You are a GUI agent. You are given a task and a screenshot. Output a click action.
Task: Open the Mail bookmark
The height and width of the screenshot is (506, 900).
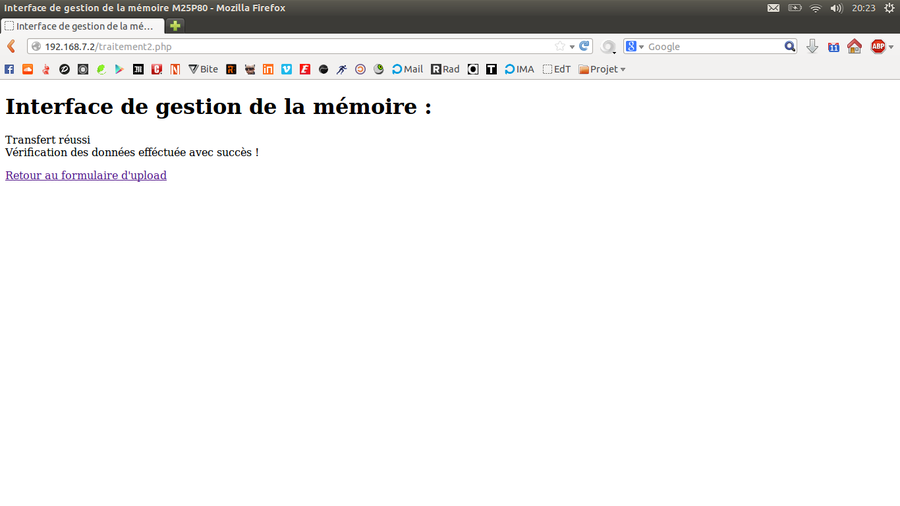(407, 69)
